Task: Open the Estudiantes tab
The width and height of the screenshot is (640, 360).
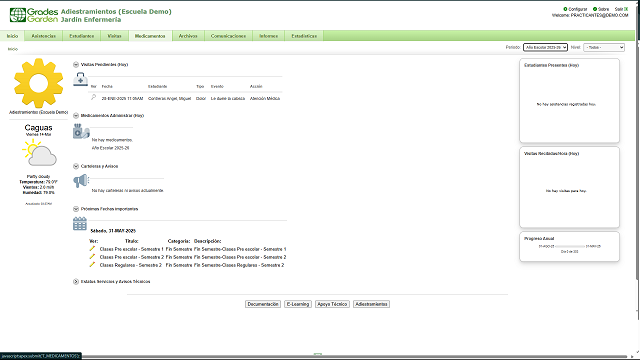Action: 82,36
